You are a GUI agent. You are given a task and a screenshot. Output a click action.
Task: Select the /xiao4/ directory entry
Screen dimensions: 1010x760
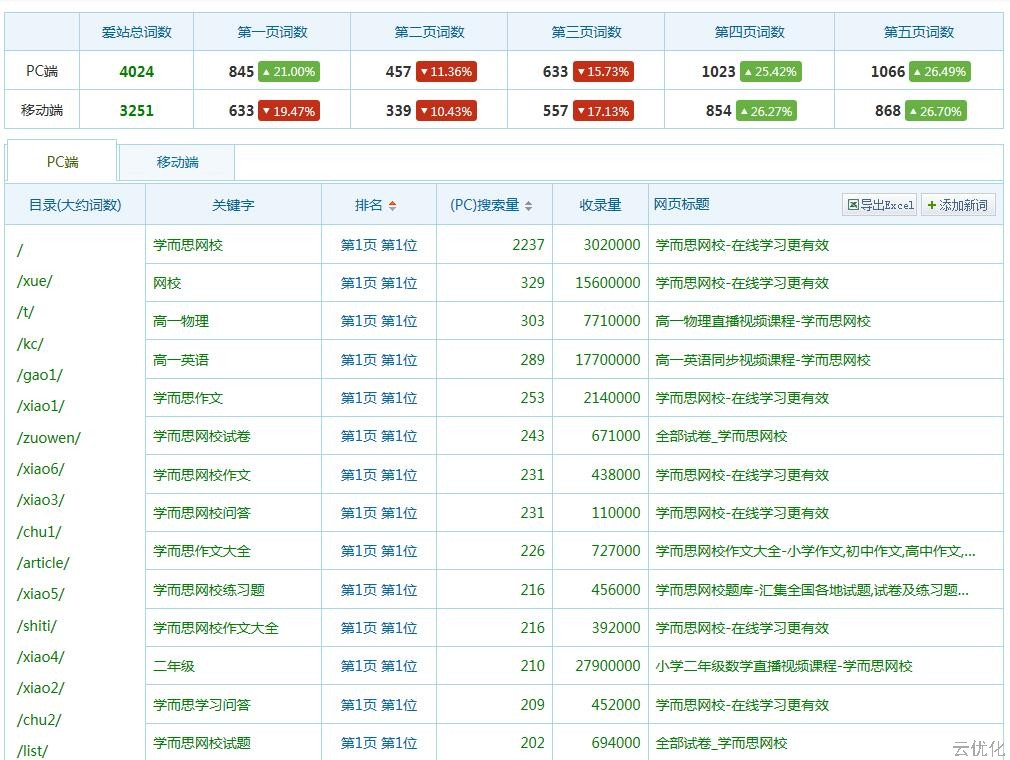click(x=41, y=656)
